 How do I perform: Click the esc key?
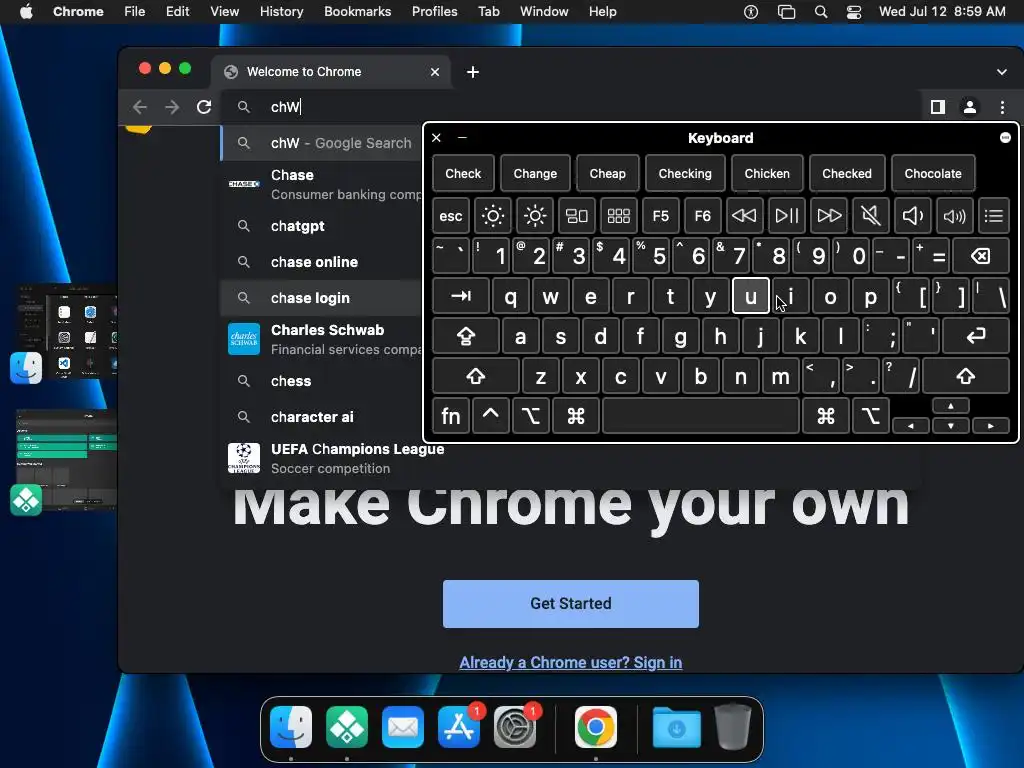(451, 216)
